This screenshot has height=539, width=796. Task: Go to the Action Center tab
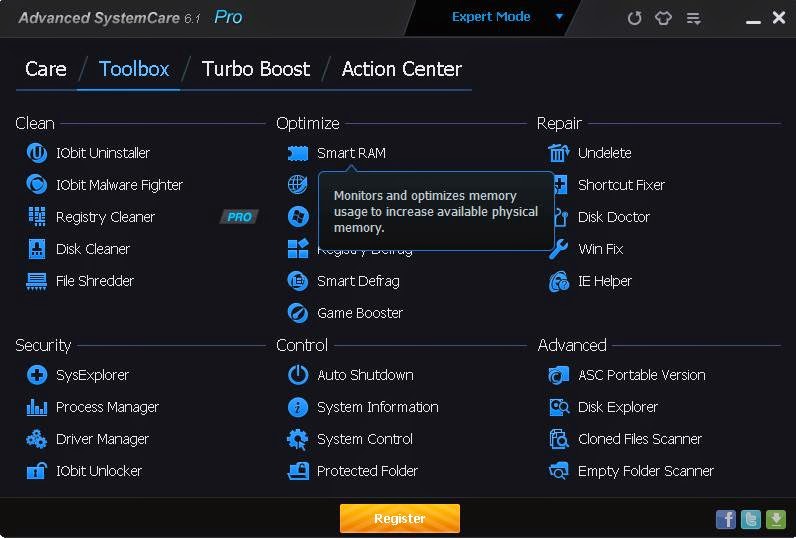coord(402,69)
